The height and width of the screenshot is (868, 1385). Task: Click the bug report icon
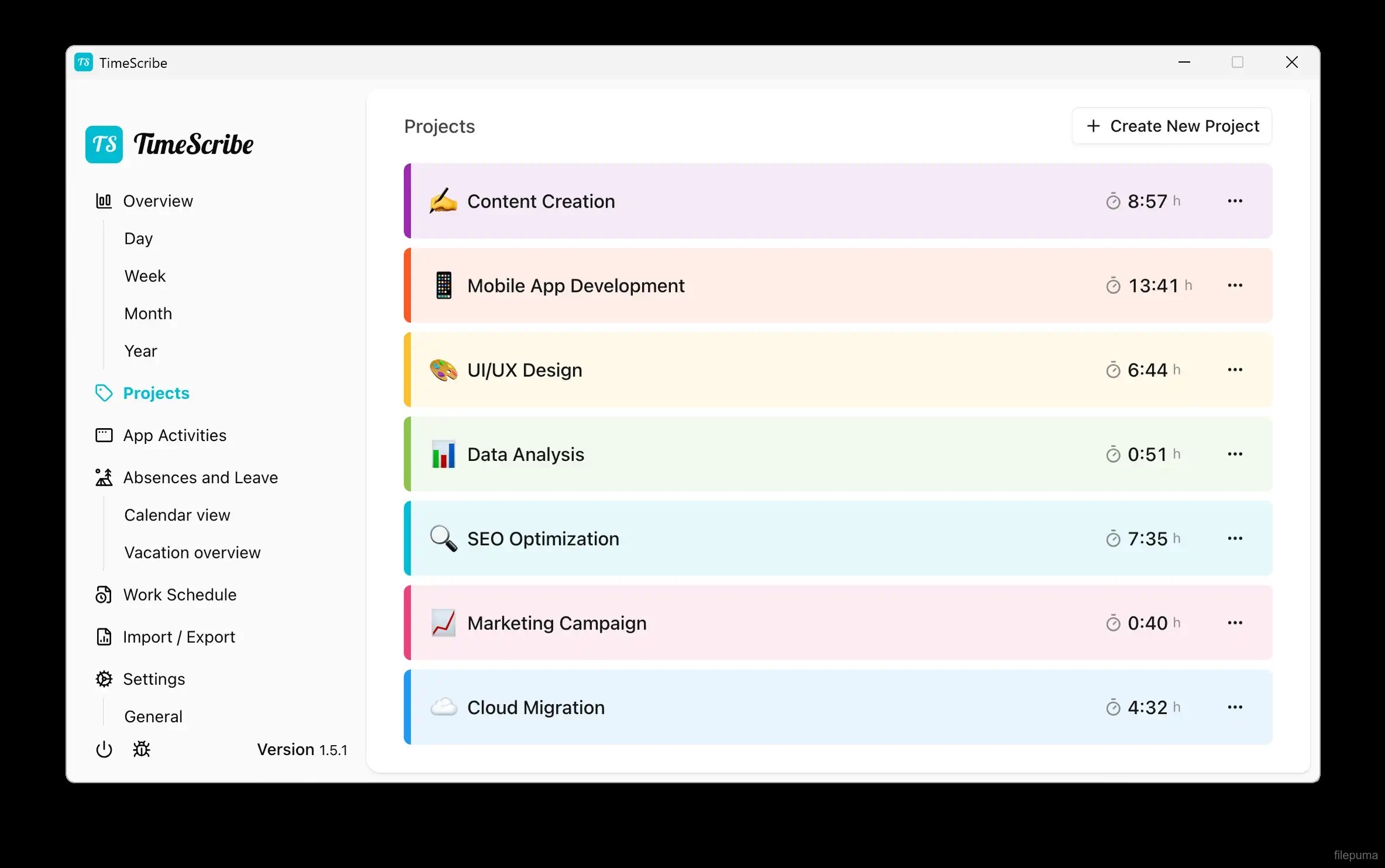click(x=142, y=749)
